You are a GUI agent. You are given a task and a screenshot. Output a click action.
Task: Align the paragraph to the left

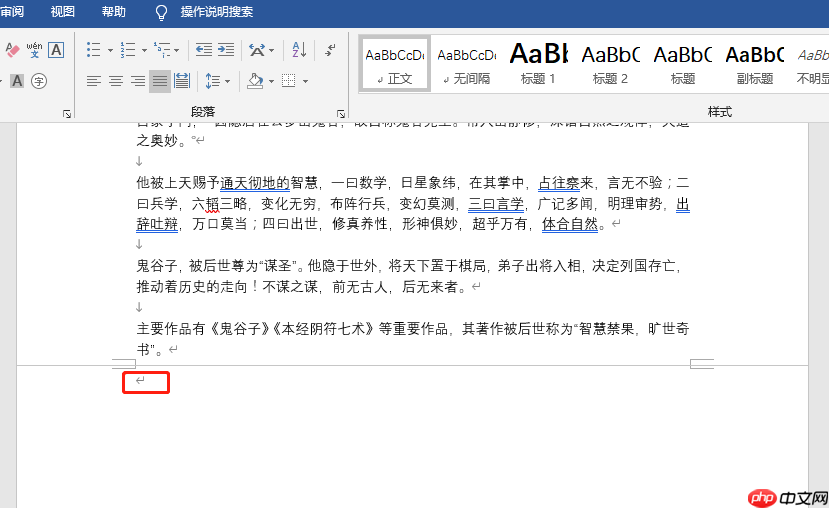pos(94,81)
